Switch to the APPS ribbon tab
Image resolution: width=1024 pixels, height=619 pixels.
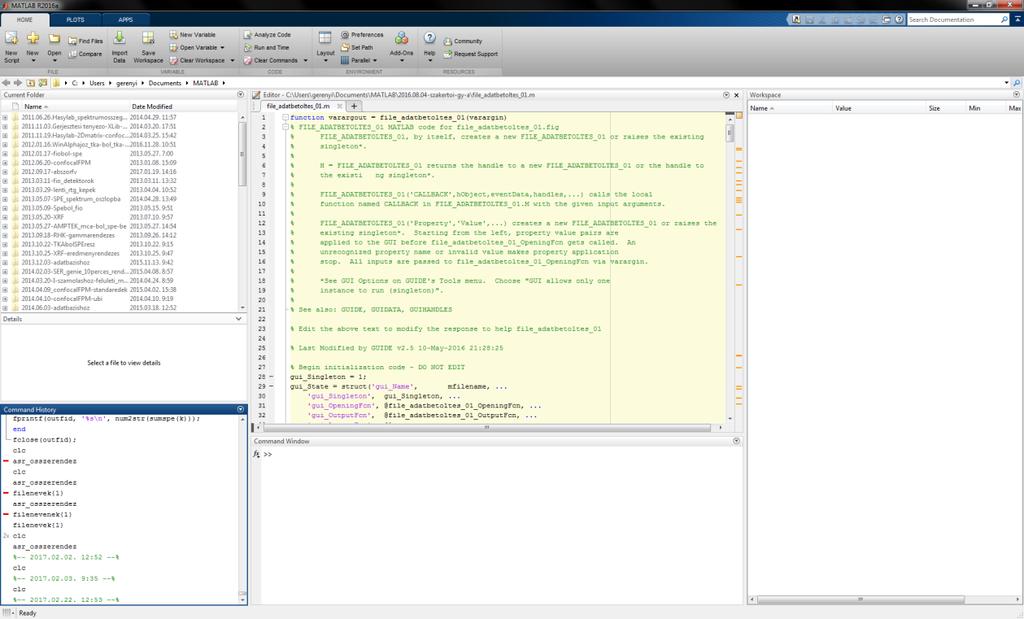point(125,20)
